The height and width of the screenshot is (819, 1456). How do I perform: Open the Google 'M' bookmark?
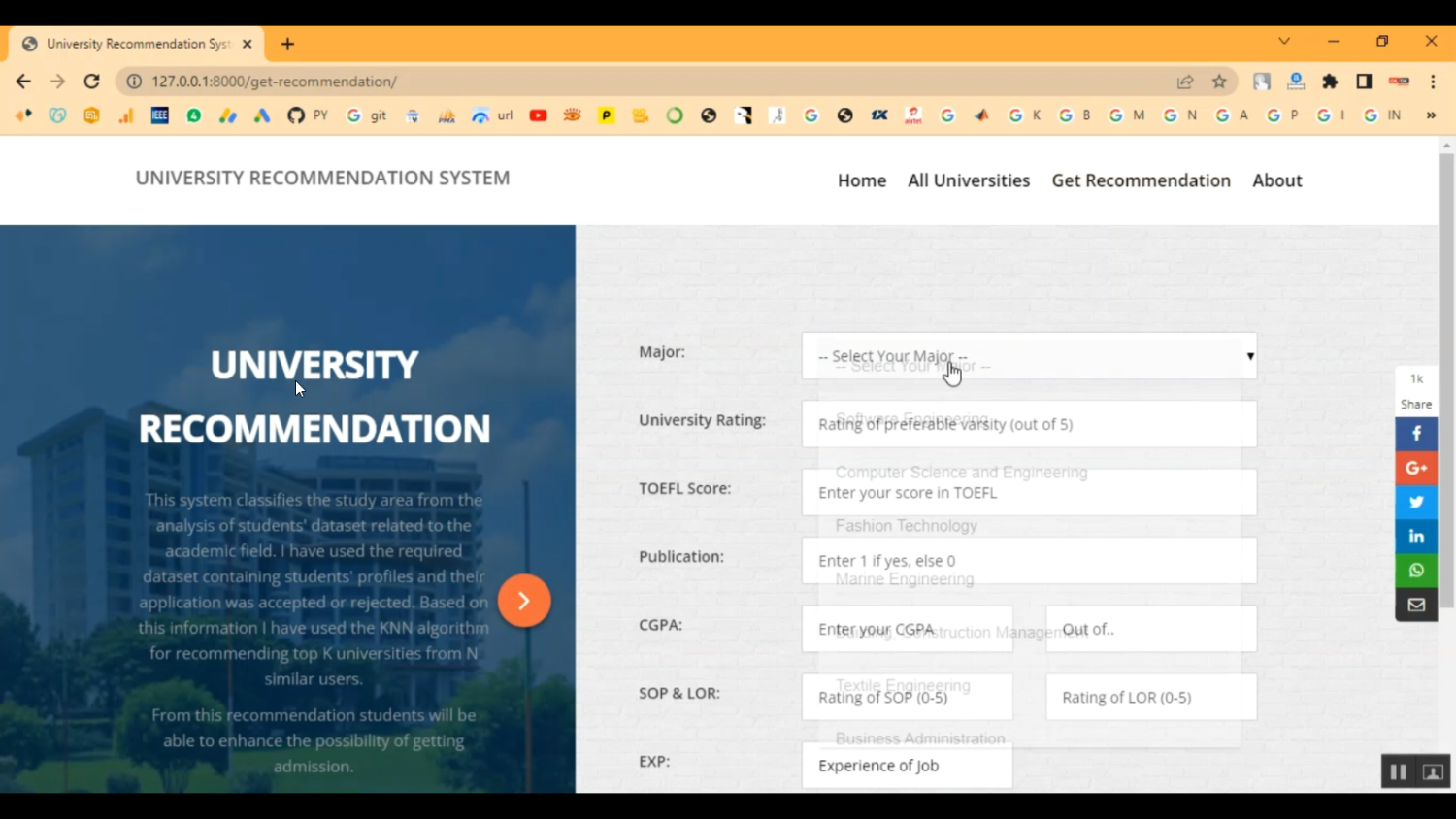[1126, 115]
